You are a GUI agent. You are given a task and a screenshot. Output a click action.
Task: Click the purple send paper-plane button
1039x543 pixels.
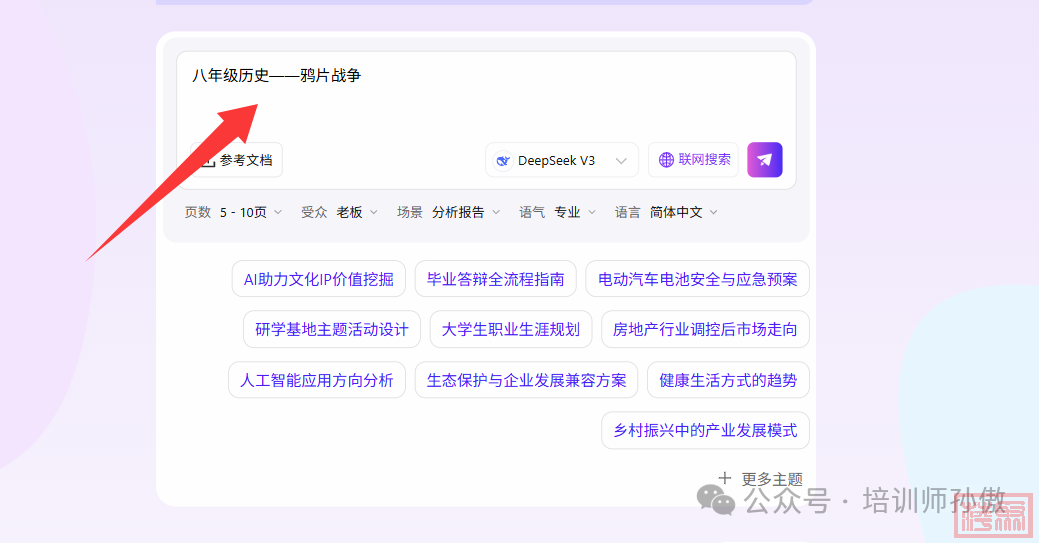(765, 160)
